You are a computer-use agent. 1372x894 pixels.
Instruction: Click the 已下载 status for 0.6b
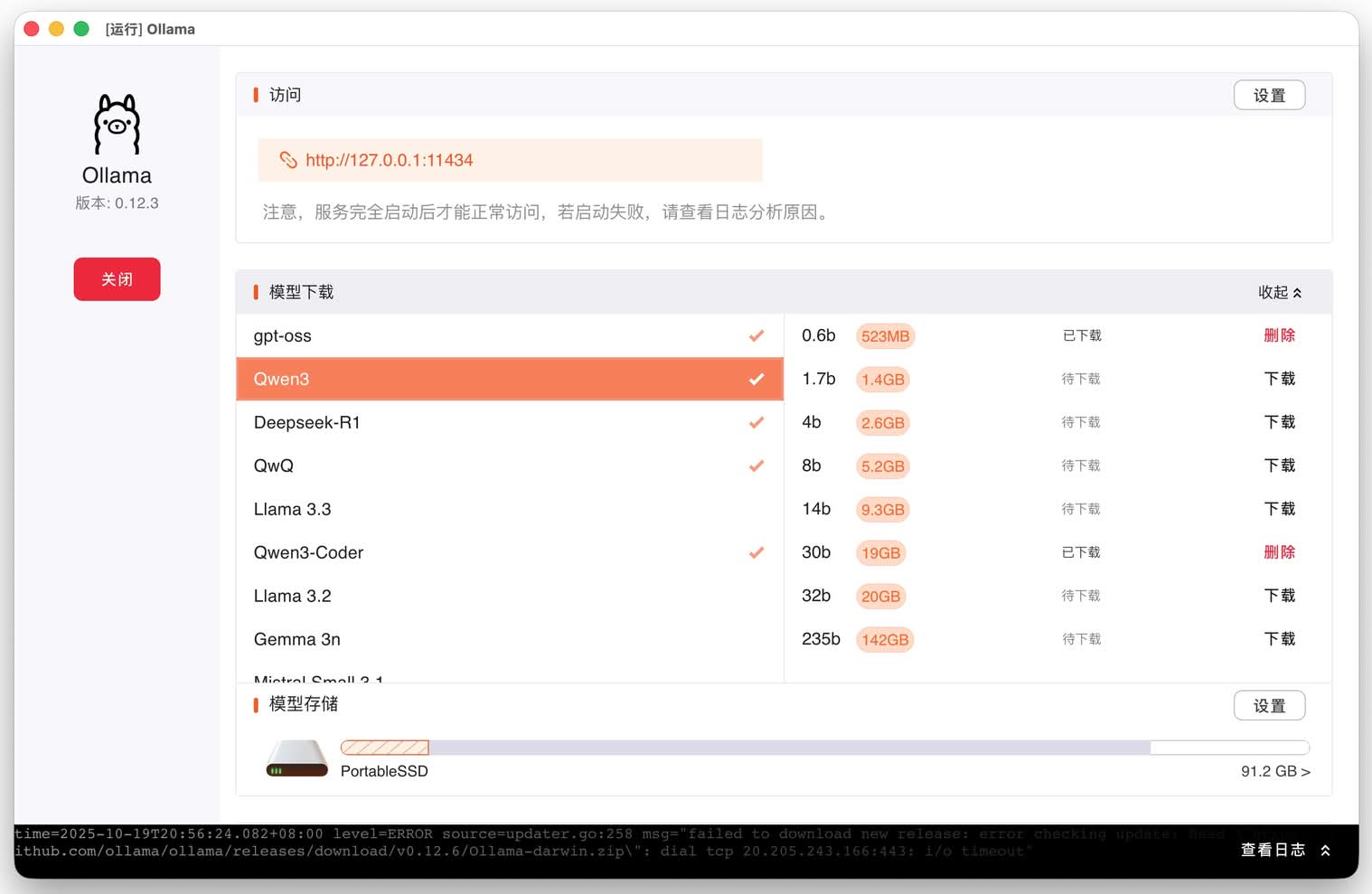[x=1082, y=335]
